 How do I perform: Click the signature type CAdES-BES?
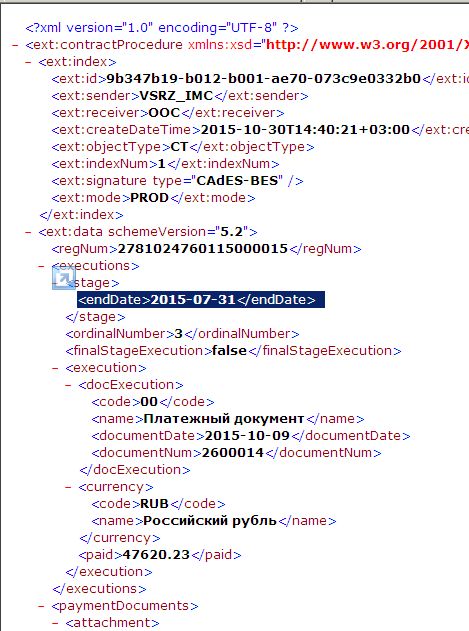pos(237,181)
